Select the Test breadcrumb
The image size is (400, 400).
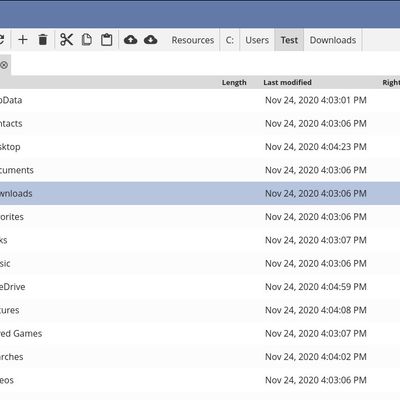[x=289, y=40]
